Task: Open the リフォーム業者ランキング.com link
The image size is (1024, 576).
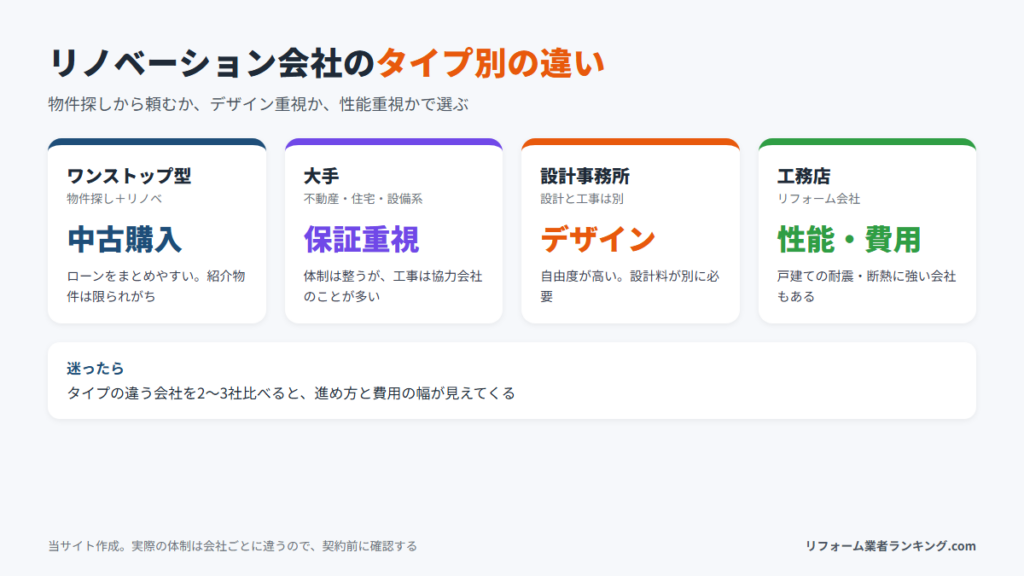Action: (x=890, y=546)
